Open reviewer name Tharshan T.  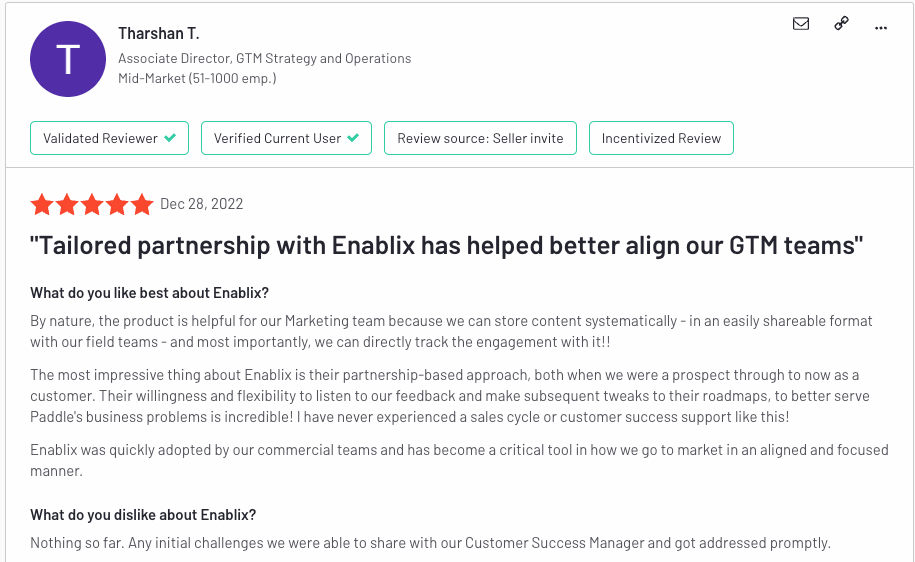point(159,34)
